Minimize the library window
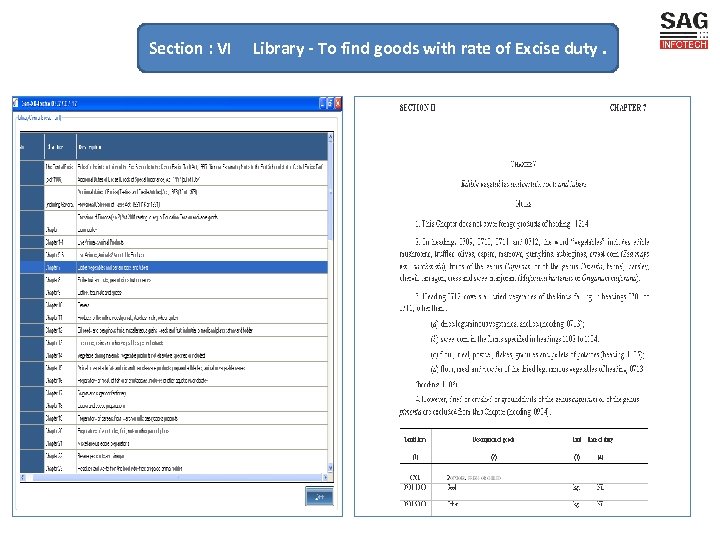This screenshot has height=540, width=720. pyautogui.click(x=323, y=103)
